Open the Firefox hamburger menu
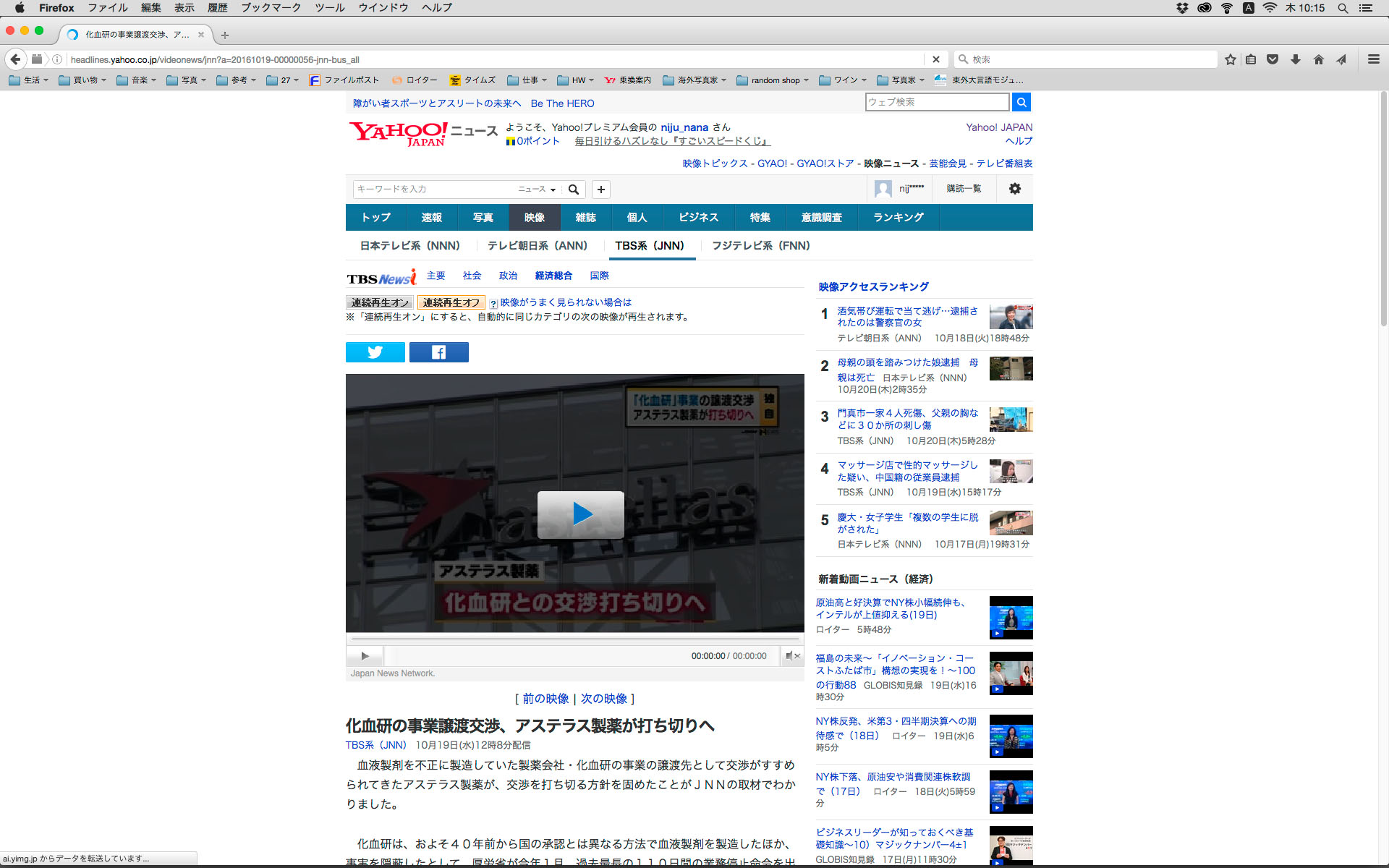Image resolution: width=1389 pixels, height=868 pixels. [x=1373, y=59]
